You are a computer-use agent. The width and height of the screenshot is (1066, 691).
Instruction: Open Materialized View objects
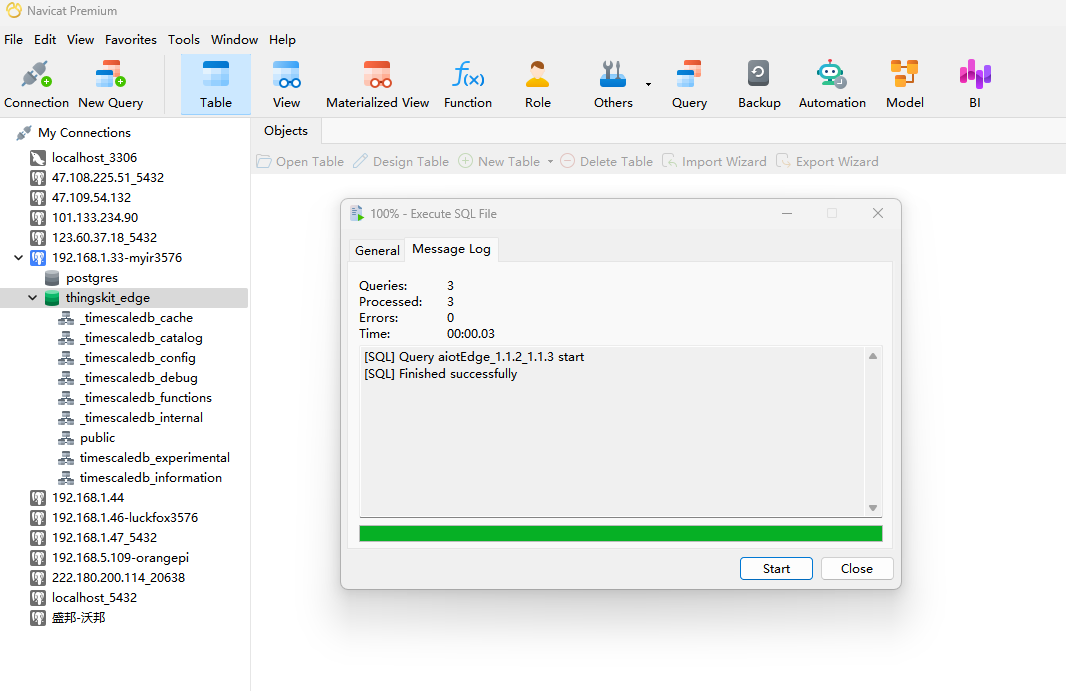pos(377,84)
